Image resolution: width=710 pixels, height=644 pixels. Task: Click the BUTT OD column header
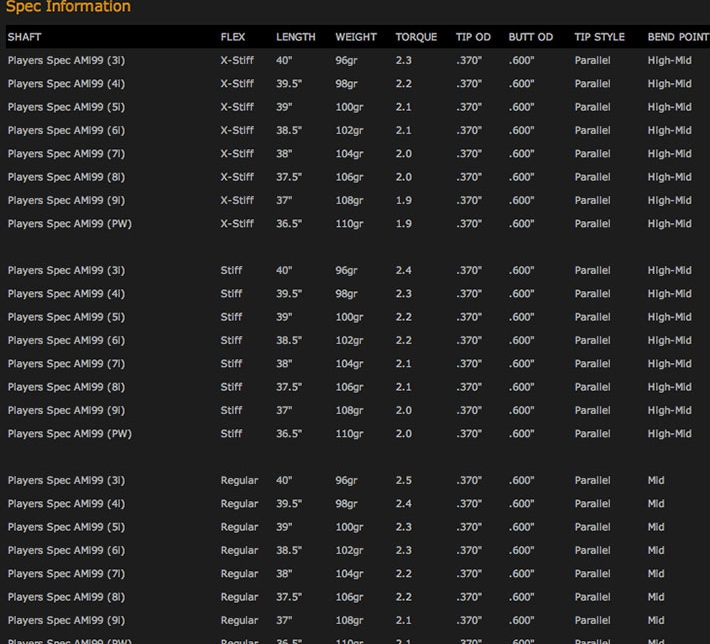[x=531, y=37]
